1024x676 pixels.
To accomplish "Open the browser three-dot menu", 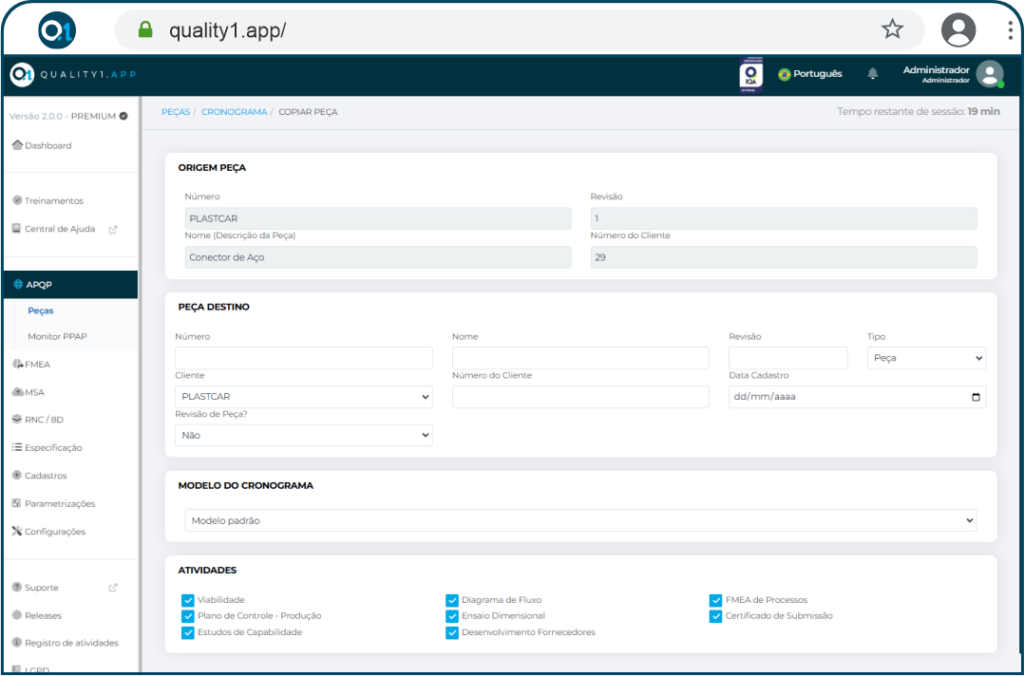I will 1010,30.
